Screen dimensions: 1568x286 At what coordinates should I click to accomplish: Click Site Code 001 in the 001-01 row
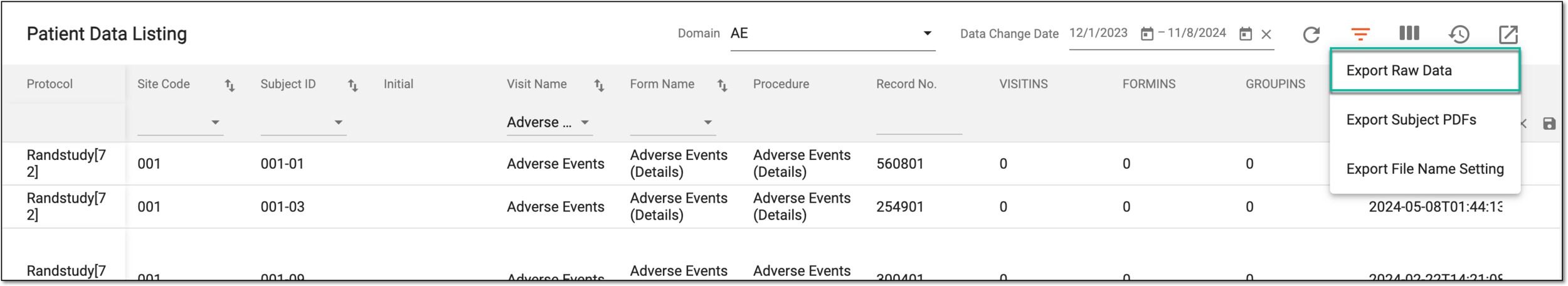coord(149,164)
